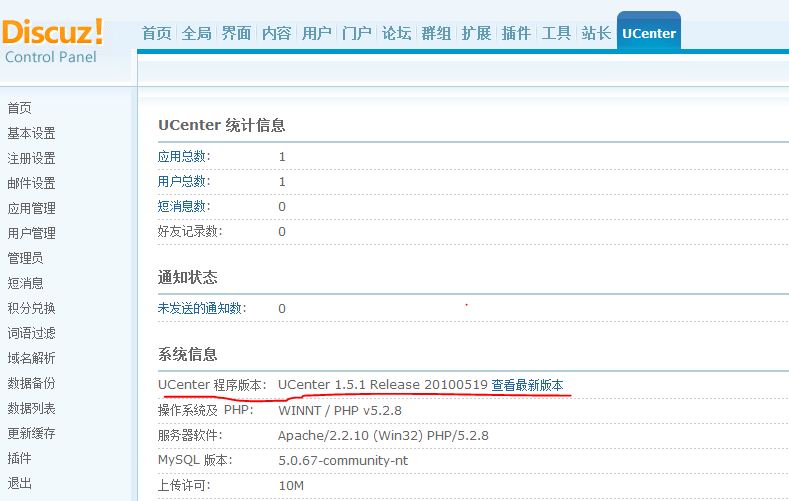Click the 操作系统及 PHP label
The height and width of the screenshot is (501, 789).
click(205, 410)
